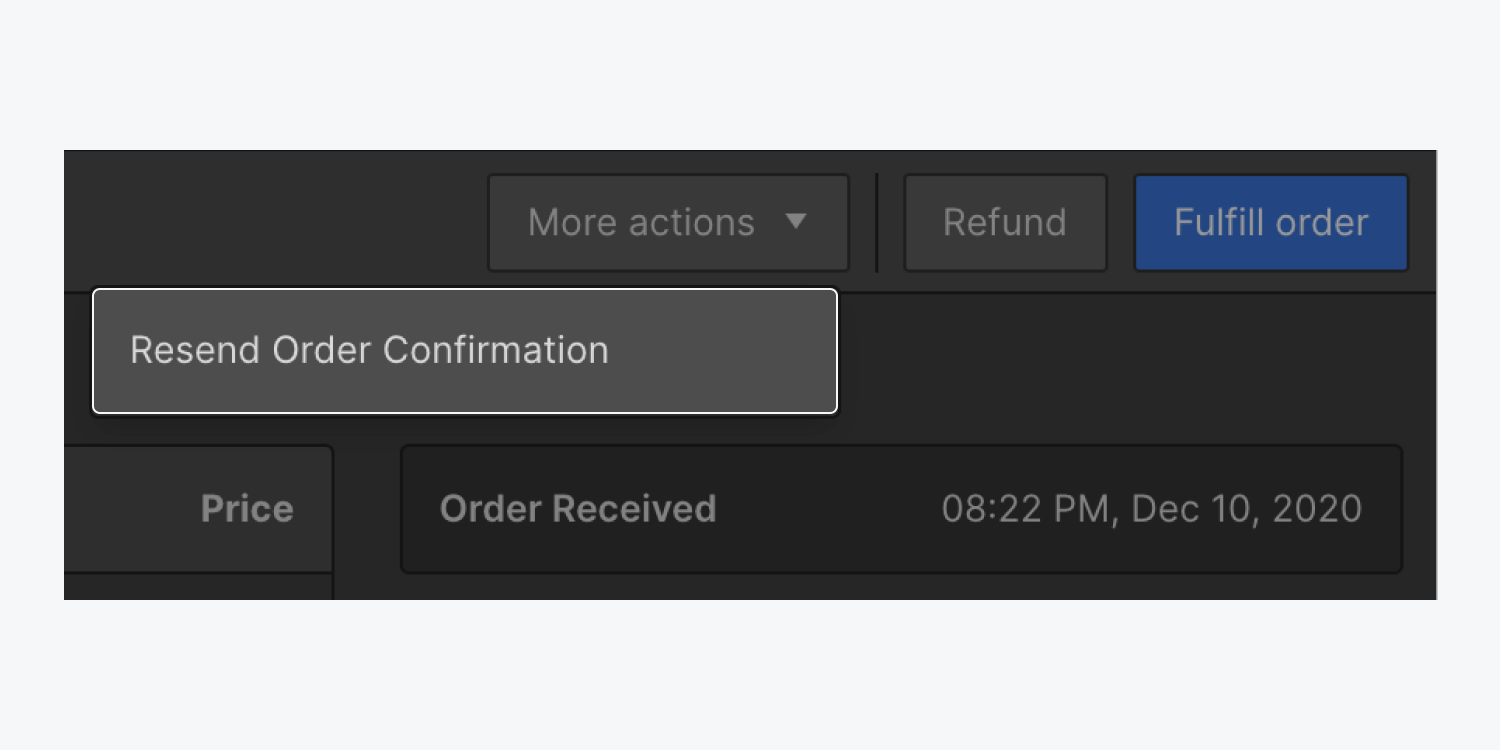Select the Order Received label

pyautogui.click(x=578, y=508)
